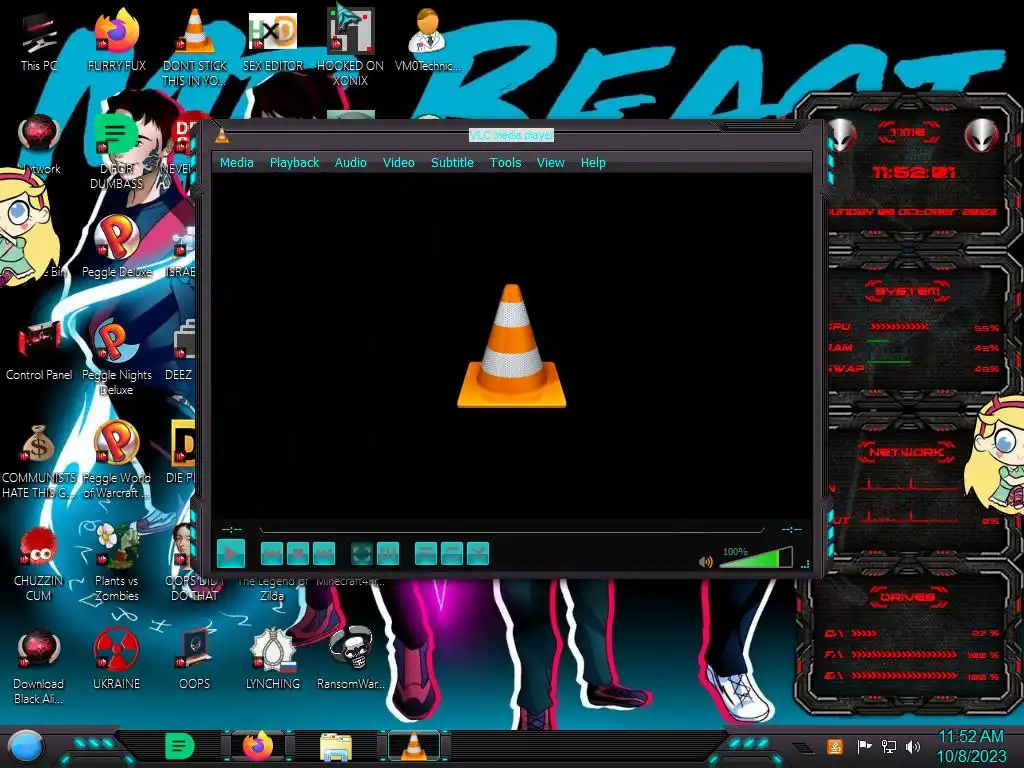Adjust the VLC volume slider

pos(756,558)
